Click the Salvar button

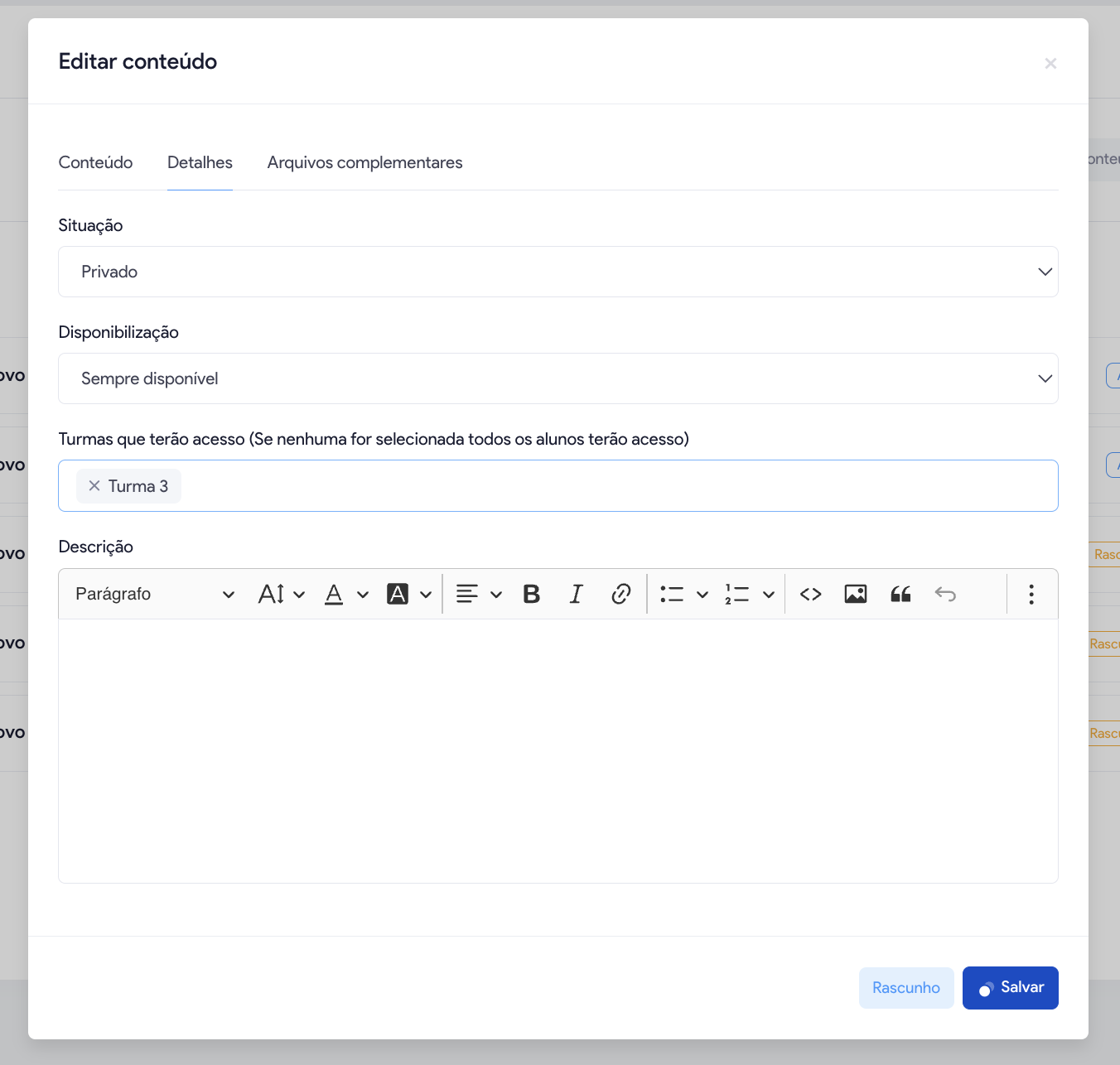pos(1010,987)
